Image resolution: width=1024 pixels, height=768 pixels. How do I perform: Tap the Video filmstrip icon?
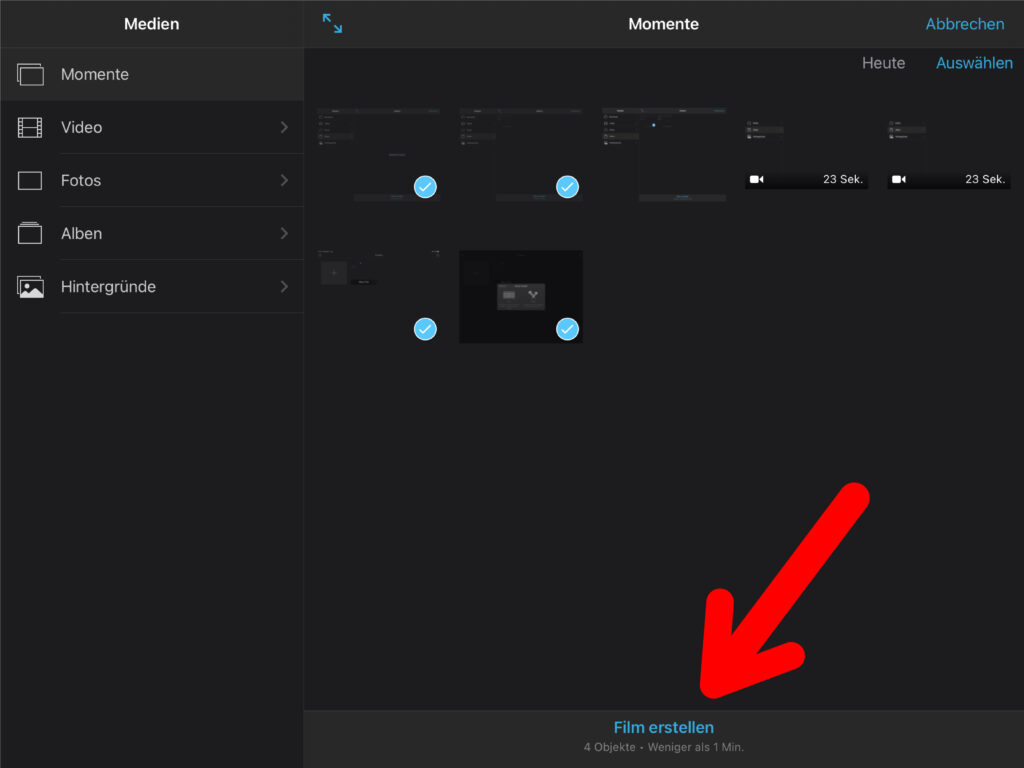(31, 127)
